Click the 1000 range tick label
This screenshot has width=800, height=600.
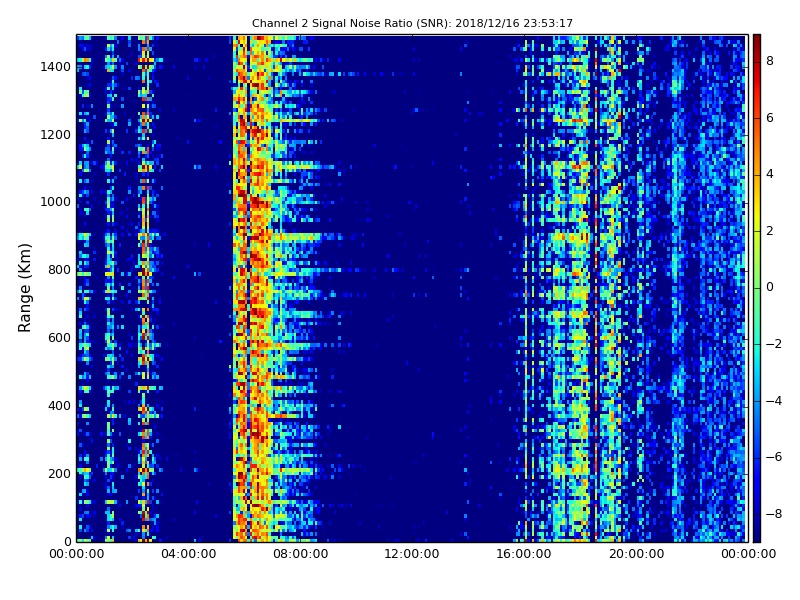[x=56, y=202]
